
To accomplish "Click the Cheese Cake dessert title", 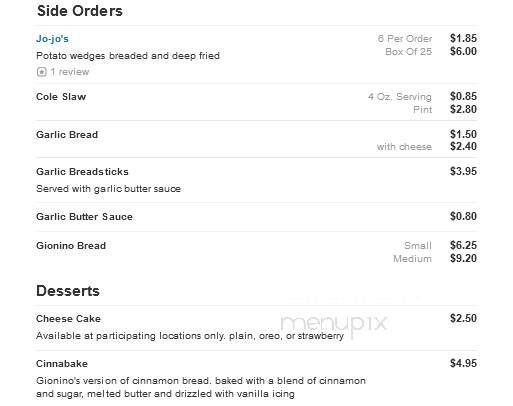I will (x=68, y=319).
